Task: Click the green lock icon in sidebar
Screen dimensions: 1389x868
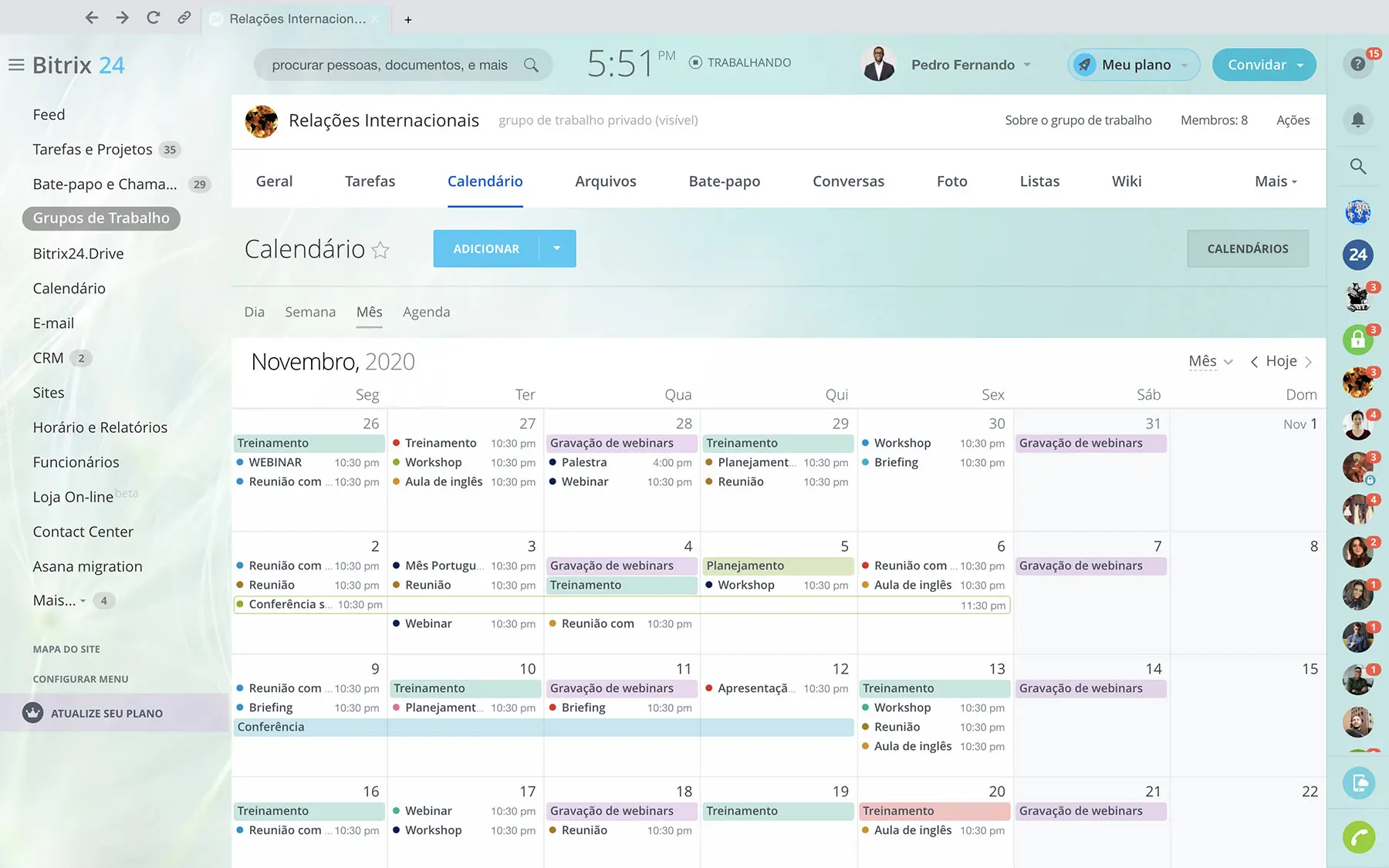Action: click(x=1357, y=339)
